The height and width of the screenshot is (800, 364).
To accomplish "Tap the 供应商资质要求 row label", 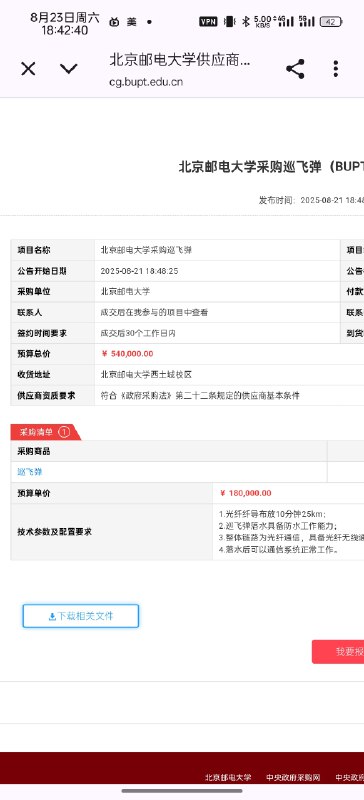I will pos(46,395).
